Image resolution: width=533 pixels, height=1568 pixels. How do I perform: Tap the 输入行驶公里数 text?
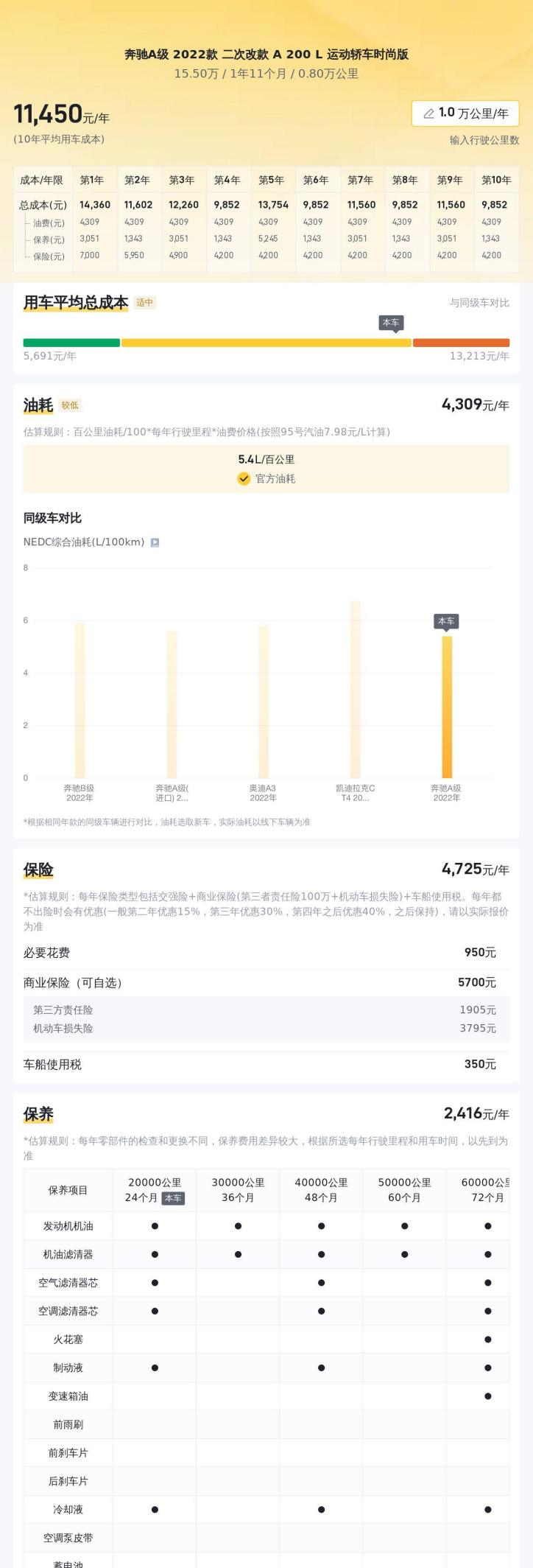[x=484, y=140]
